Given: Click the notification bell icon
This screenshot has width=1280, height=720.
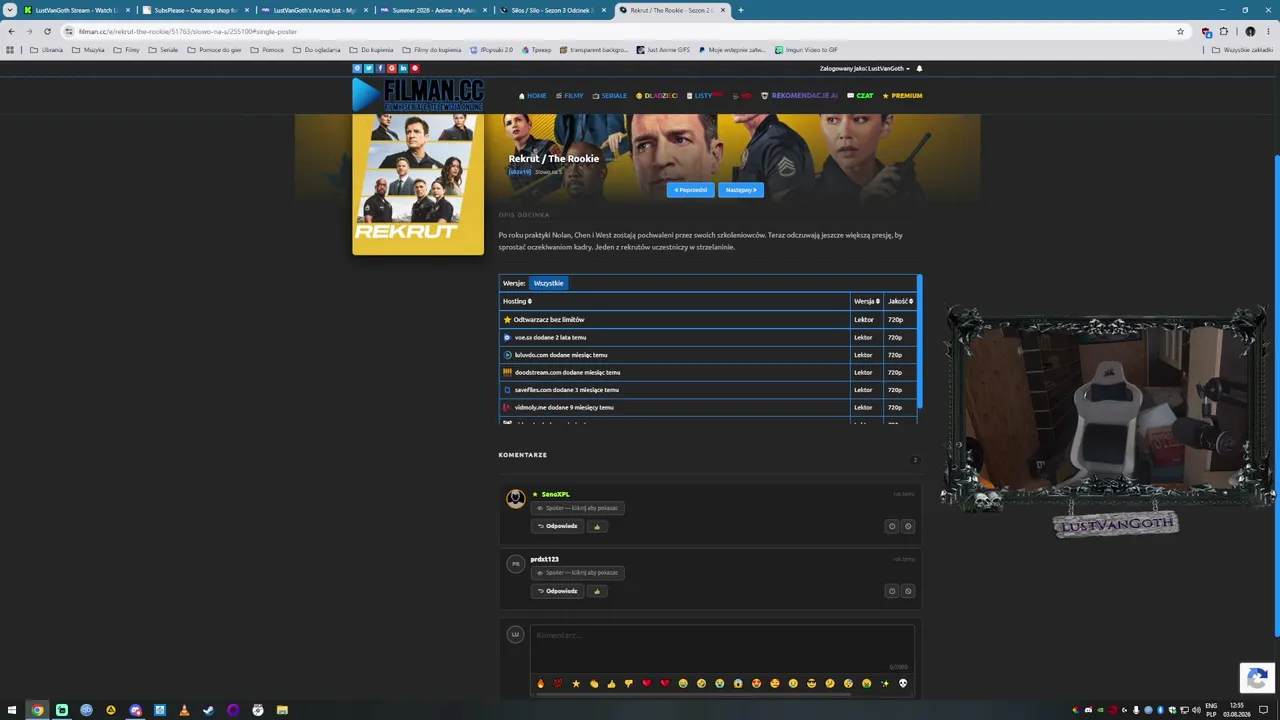Looking at the screenshot, I should [919, 69].
